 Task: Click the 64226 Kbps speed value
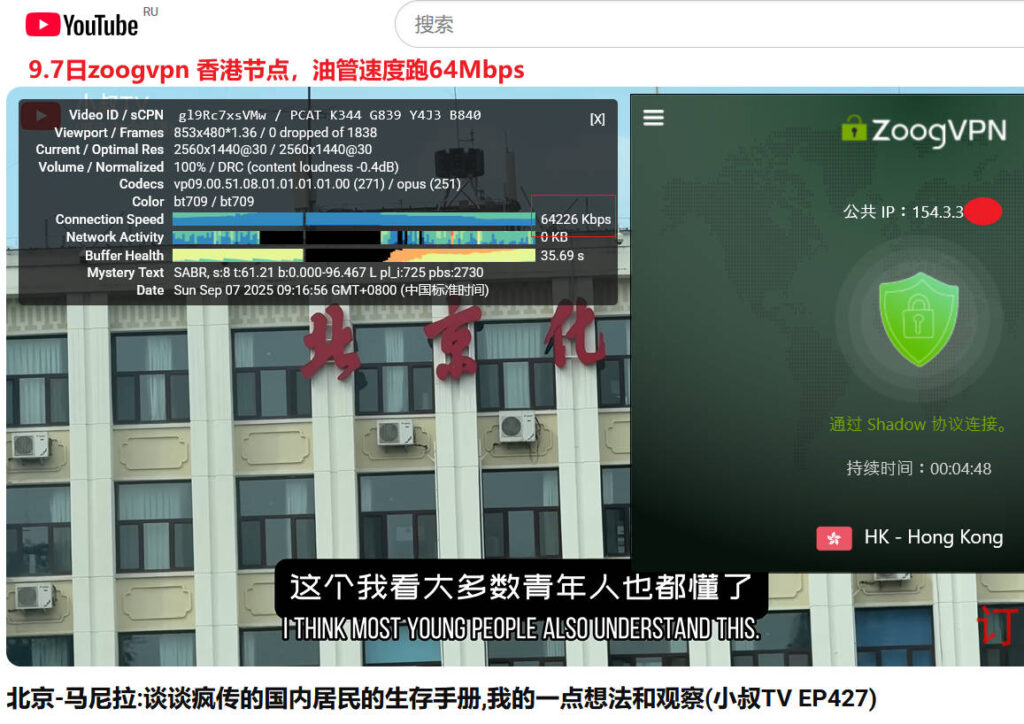point(575,219)
